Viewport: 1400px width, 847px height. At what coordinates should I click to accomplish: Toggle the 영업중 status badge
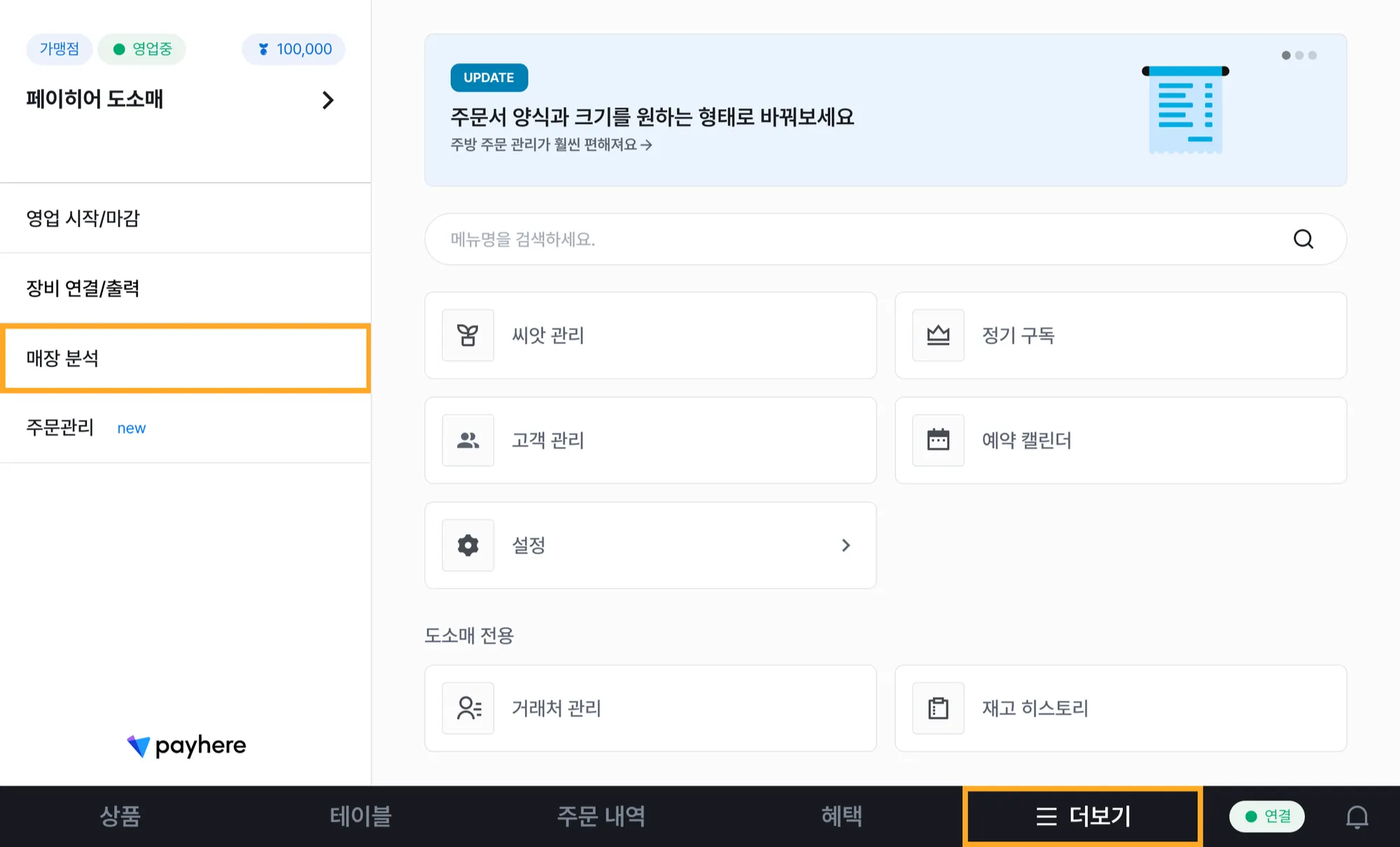(x=142, y=49)
